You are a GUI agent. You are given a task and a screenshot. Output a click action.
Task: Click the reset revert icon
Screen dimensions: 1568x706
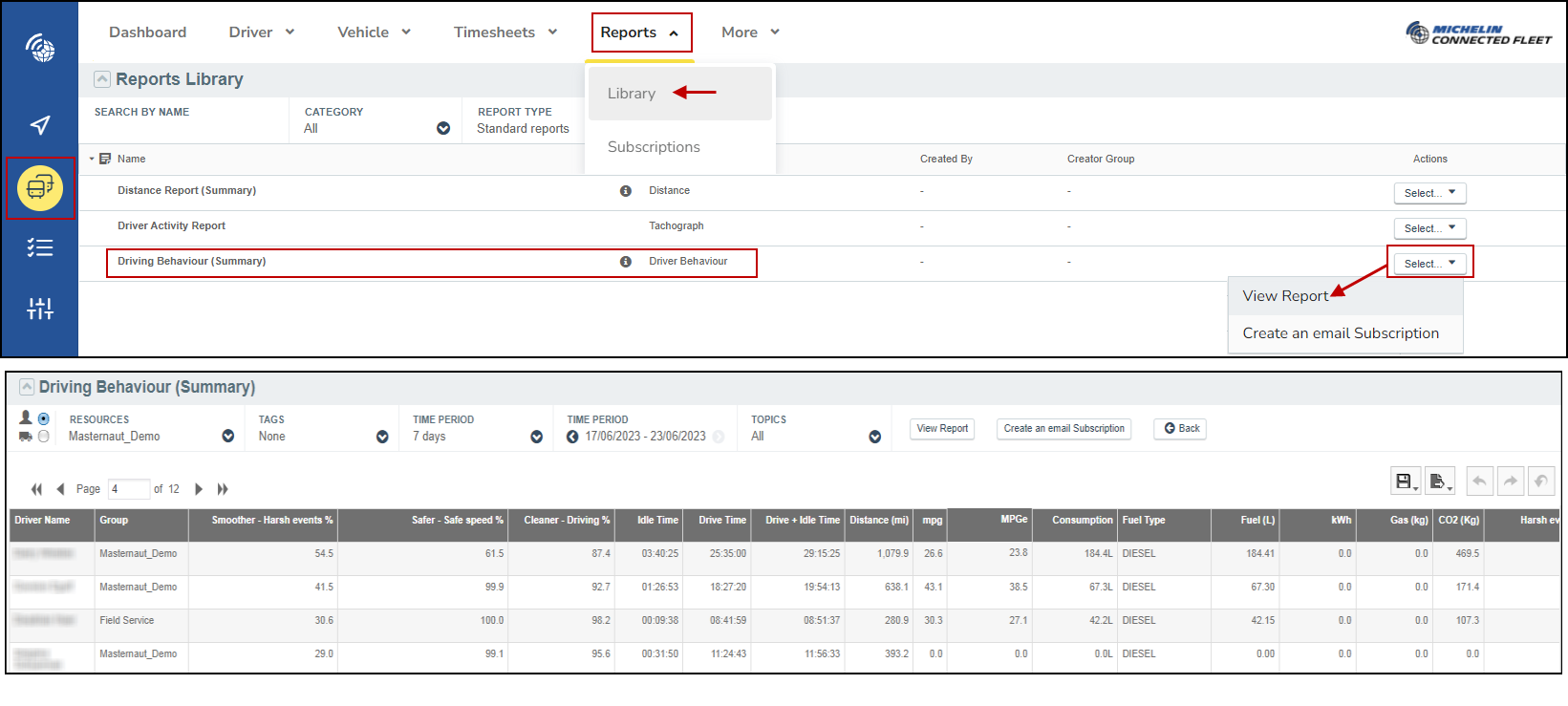pyautogui.click(x=1540, y=481)
